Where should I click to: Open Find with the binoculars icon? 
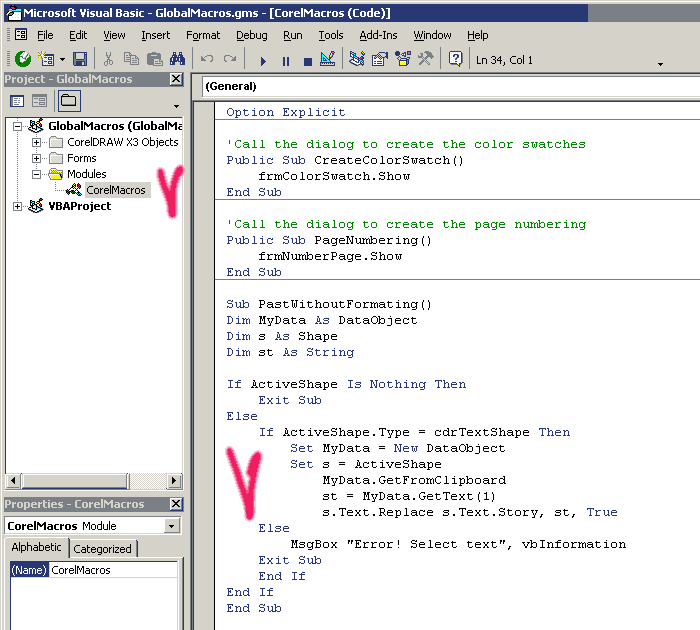click(177, 59)
